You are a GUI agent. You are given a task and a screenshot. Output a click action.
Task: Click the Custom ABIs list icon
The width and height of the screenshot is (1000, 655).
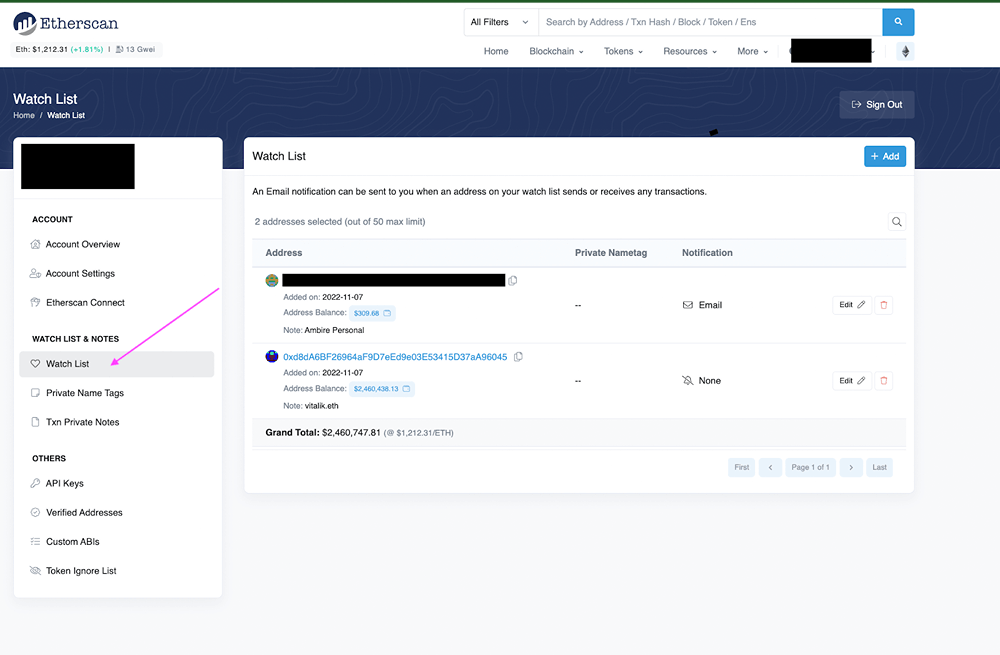35,541
